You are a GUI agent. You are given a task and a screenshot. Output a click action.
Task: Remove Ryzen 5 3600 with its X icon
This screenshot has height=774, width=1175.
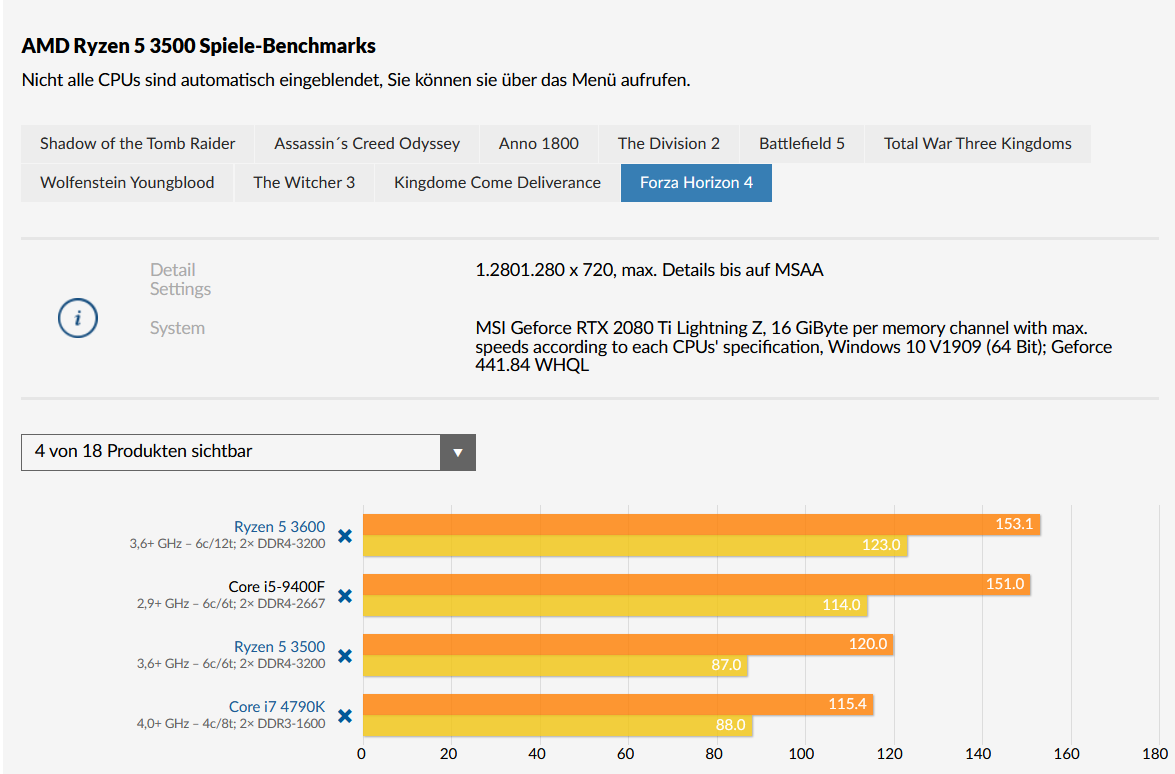point(345,536)
